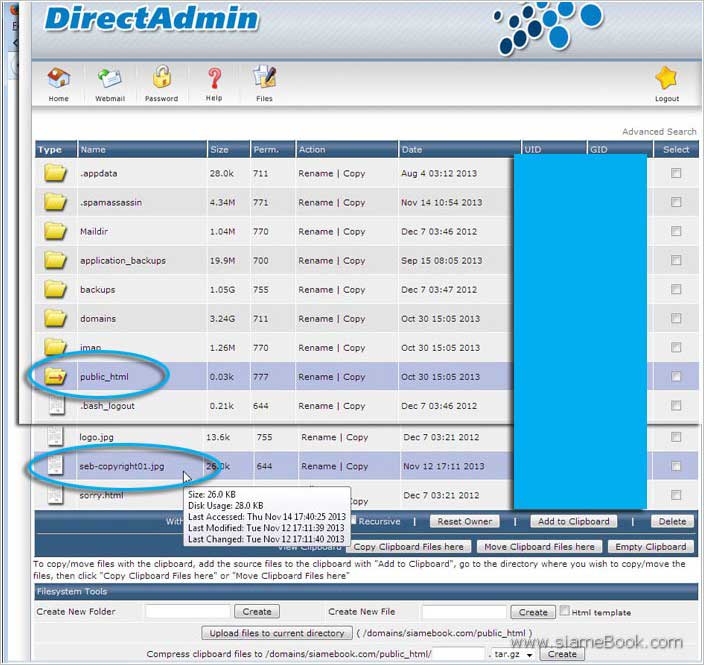Open the .spamassassin folder icon

click(55, 202)
